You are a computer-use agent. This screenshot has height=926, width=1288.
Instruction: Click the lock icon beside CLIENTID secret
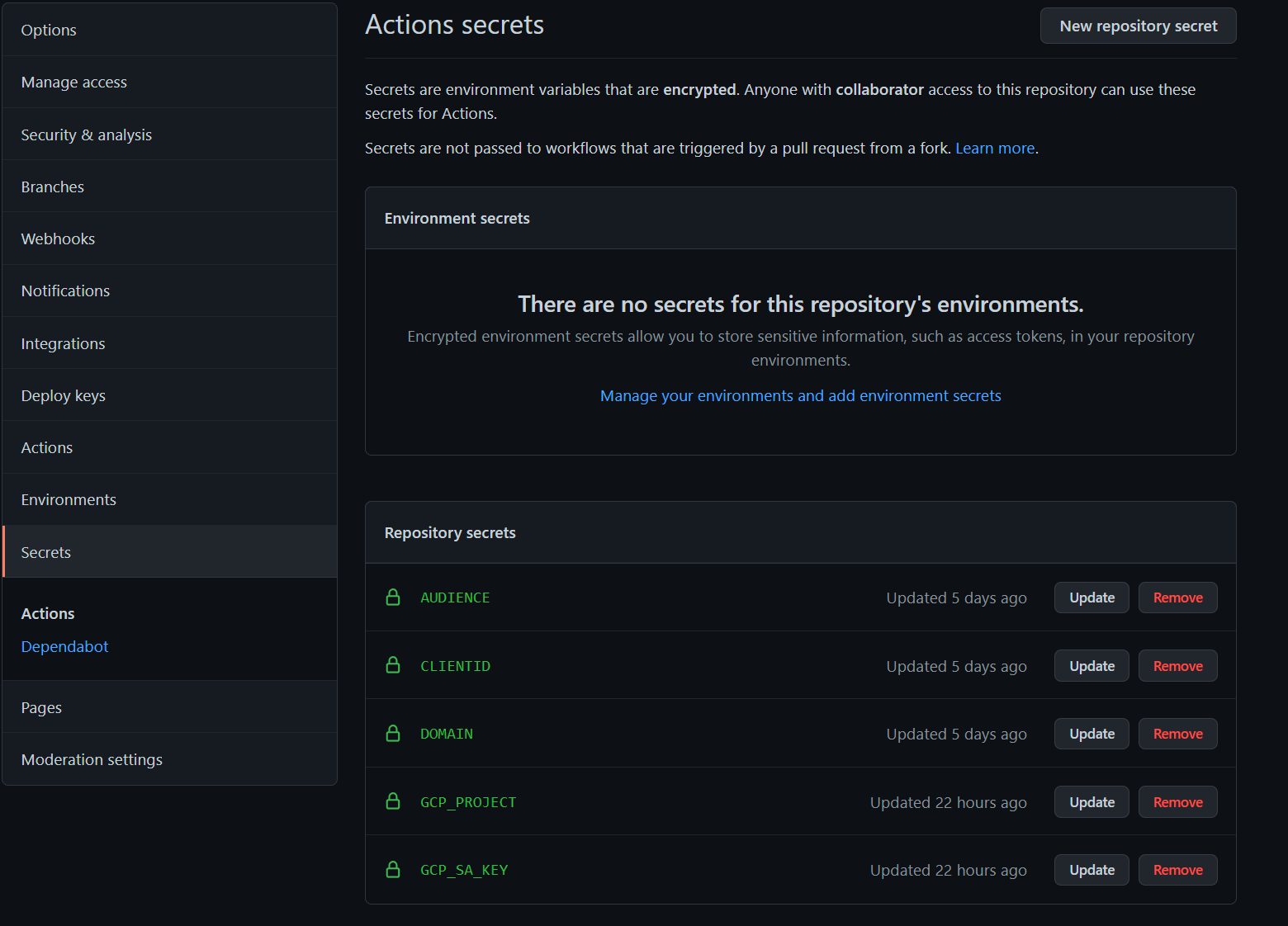(393, 665)
